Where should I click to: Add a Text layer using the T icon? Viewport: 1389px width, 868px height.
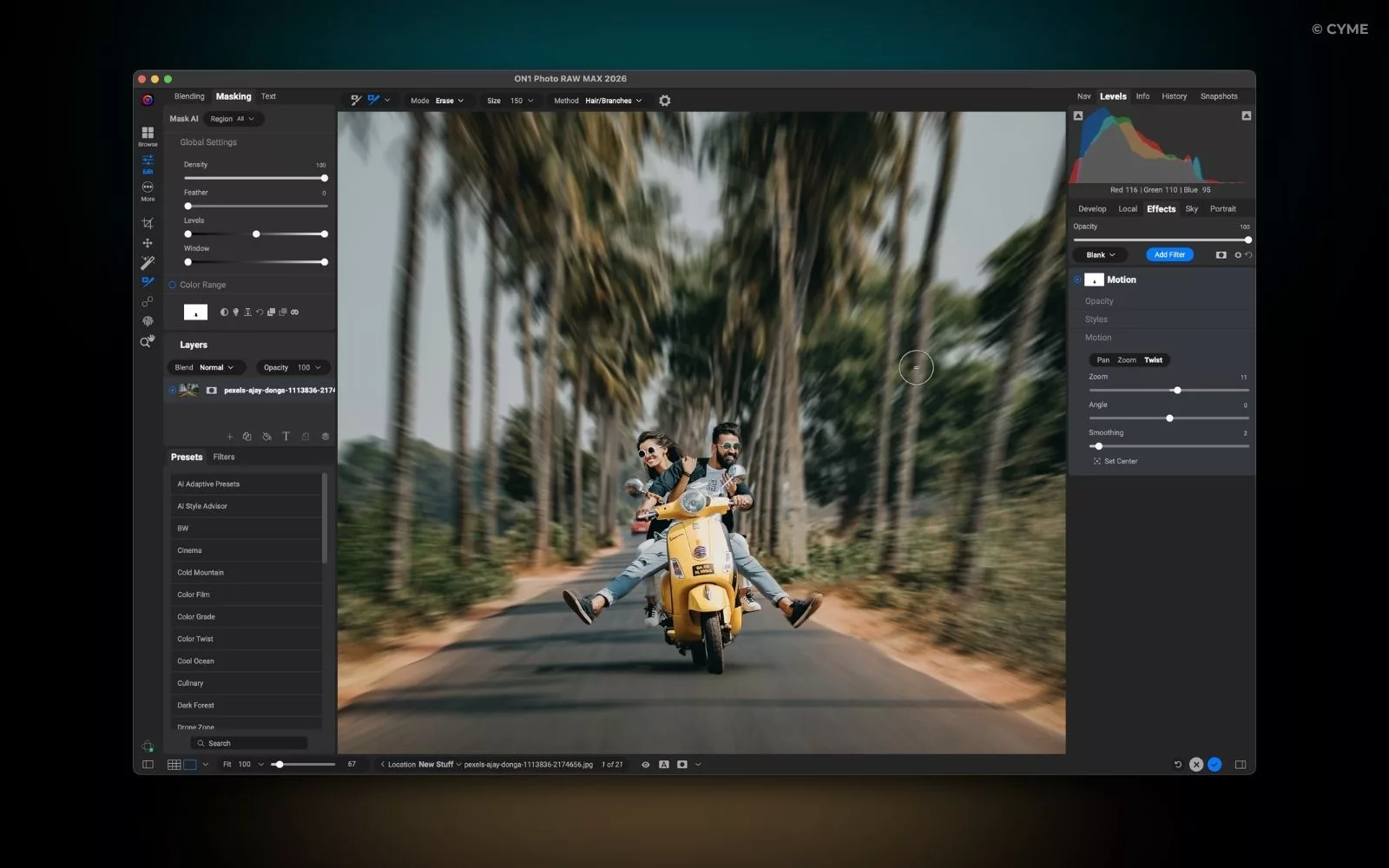pyautogui.click(x=286, y=437)
